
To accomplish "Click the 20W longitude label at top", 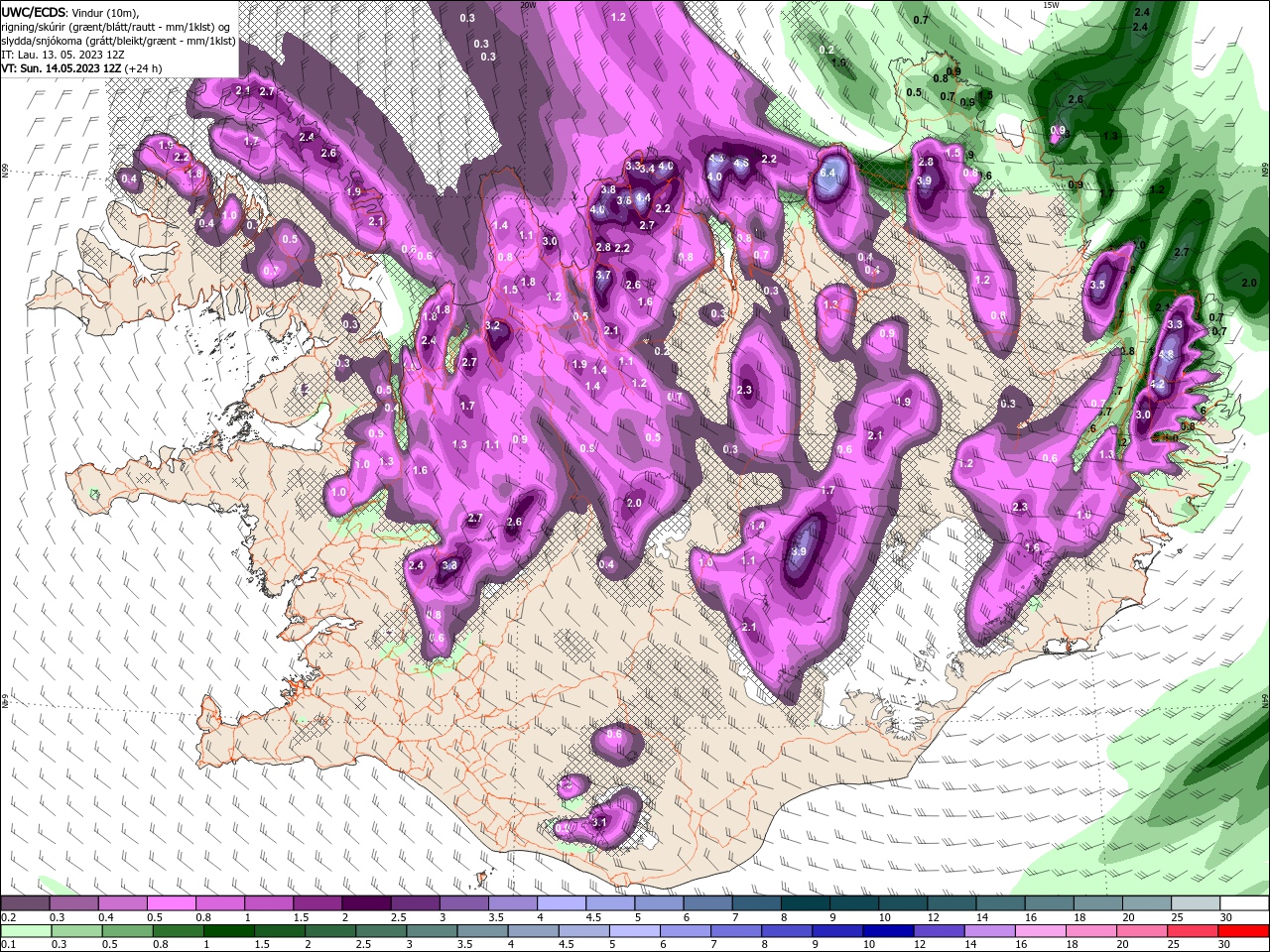I will [529, 5].
